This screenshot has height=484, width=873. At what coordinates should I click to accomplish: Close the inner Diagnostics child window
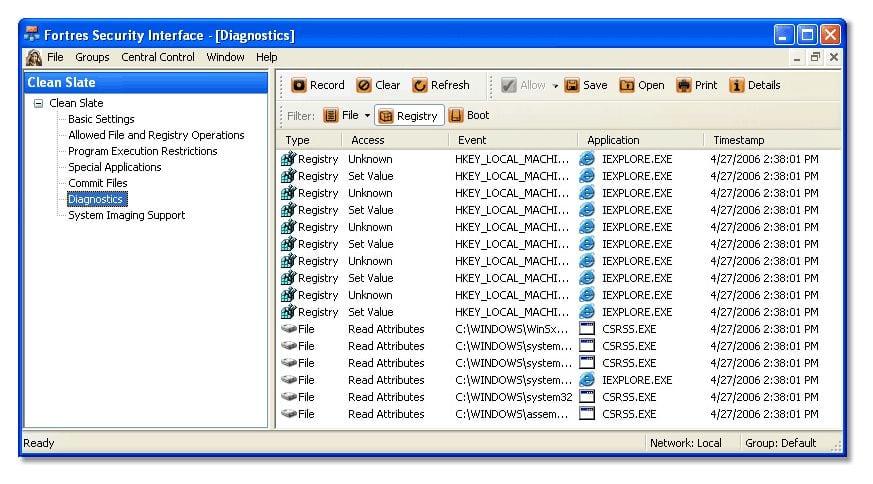click(x=834, y=57)
